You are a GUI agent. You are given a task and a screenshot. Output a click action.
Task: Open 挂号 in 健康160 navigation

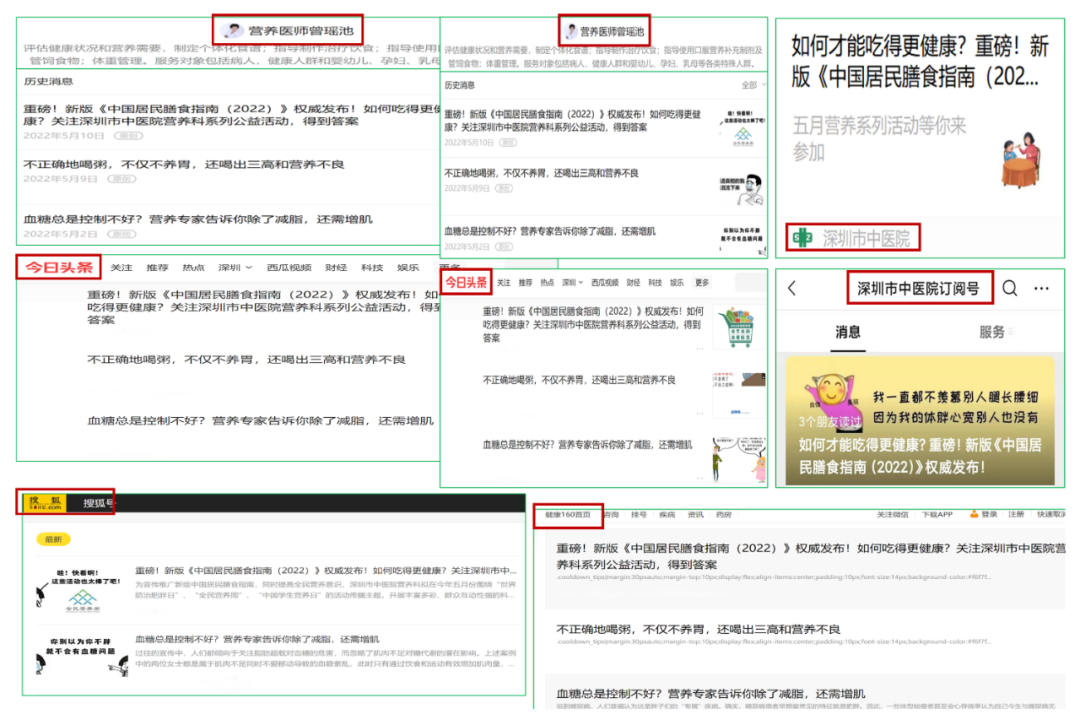638,515
